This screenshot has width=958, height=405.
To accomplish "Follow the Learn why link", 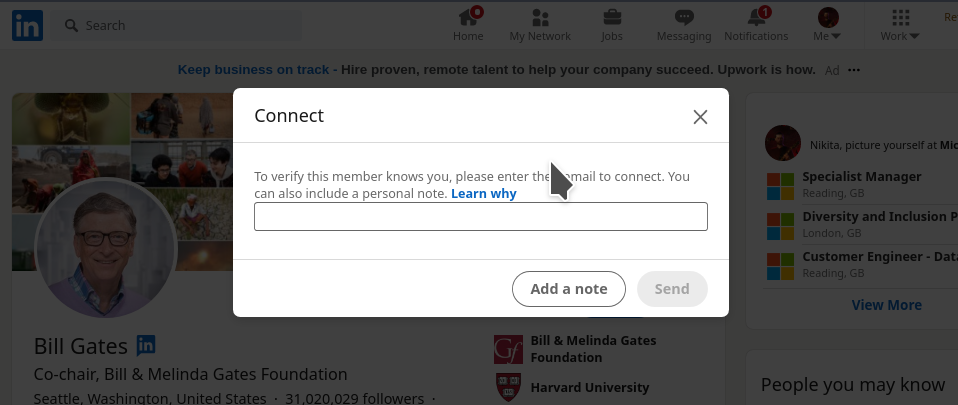I will [x=484, y=194].
